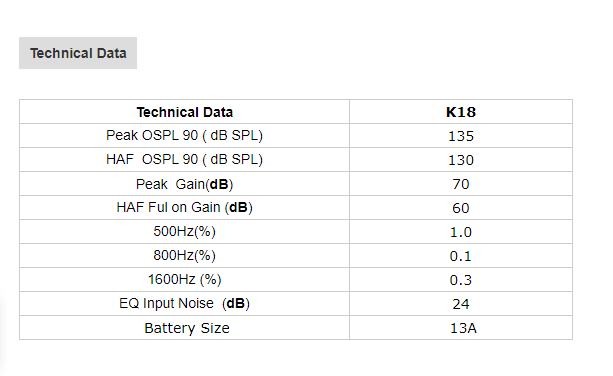Viewport: 613px width, 376px height.
Task: Click the 1600Hz (%) row label
Action: point(185,279)
